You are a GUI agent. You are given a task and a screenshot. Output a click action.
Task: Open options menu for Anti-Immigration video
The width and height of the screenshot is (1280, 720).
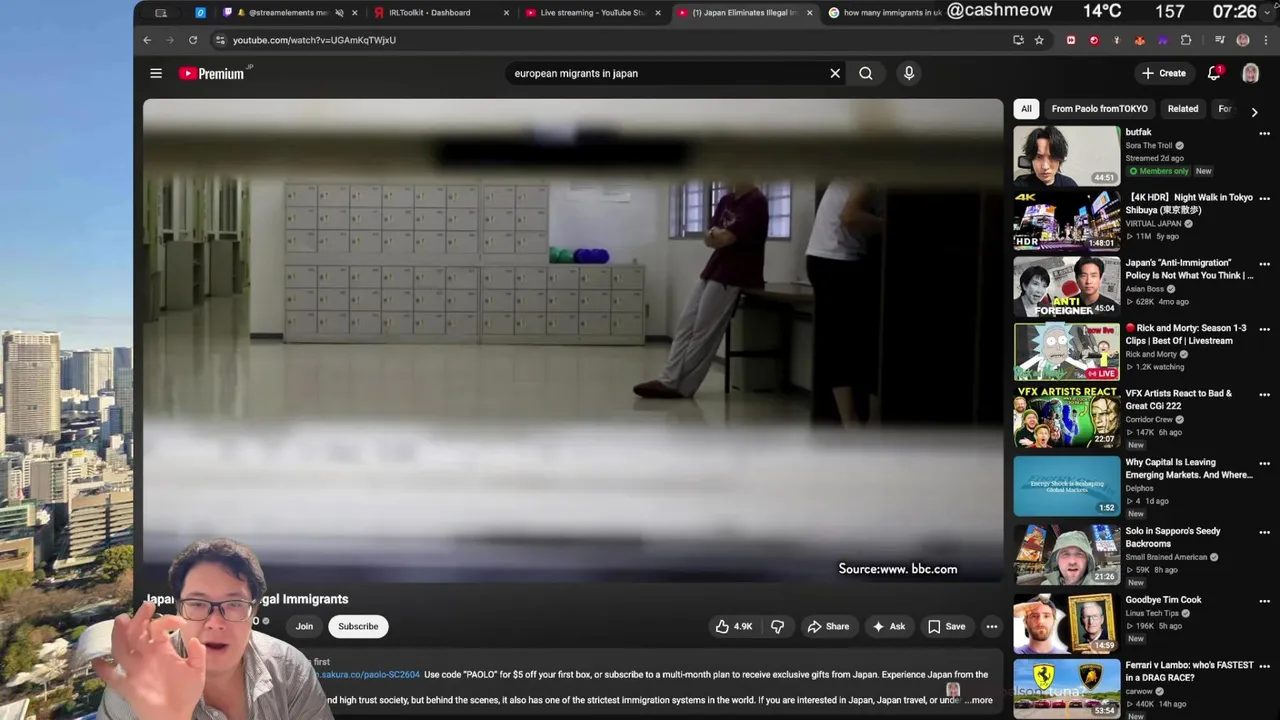pyautogui.click(x=1264, y=264)
